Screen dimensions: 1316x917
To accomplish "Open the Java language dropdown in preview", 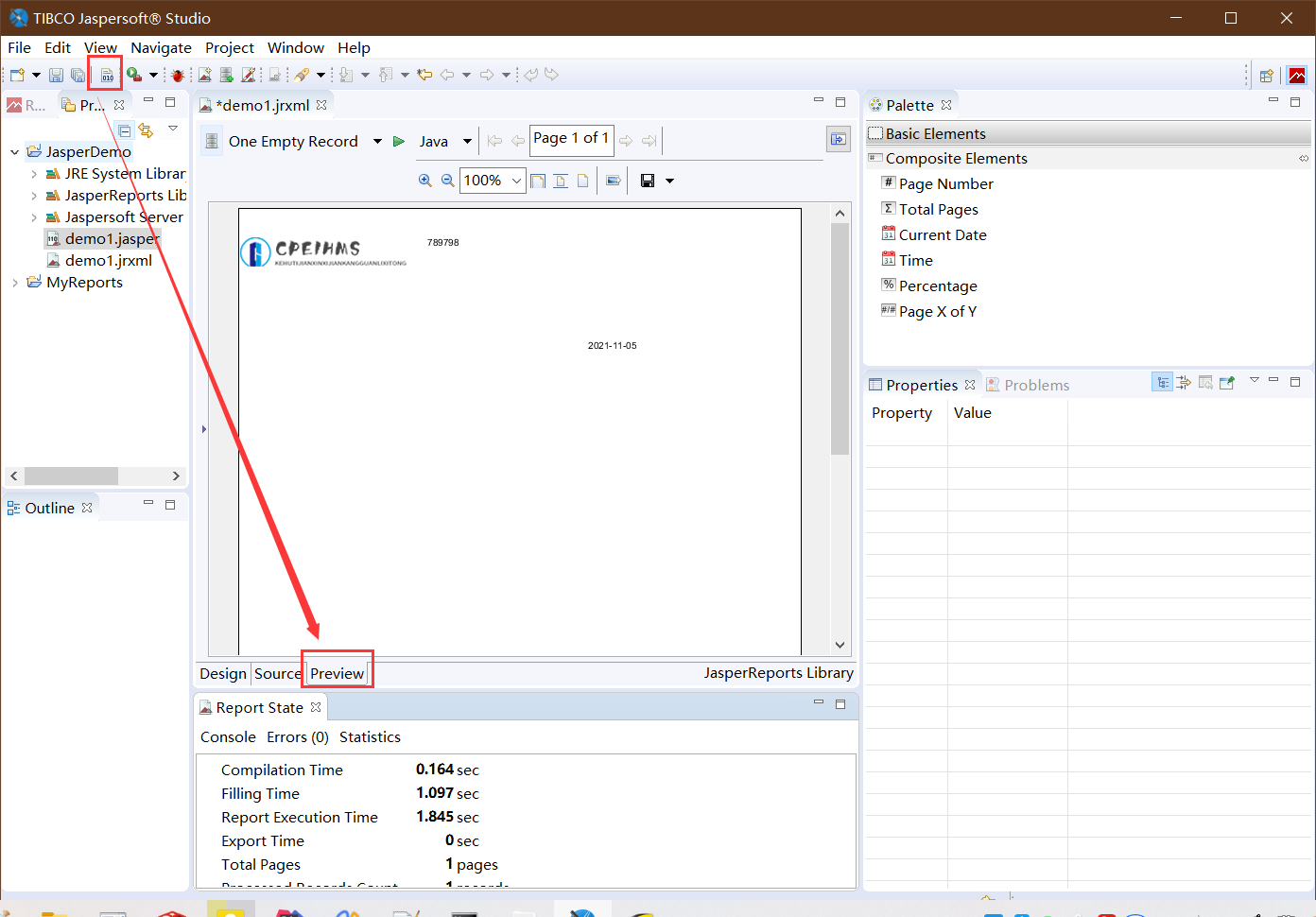I will (466, 140).
